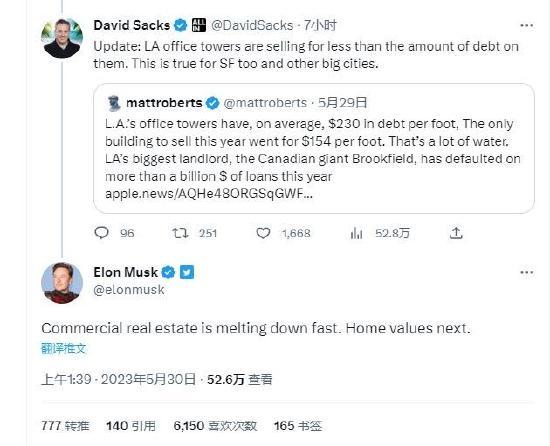This screenshot has height=446, width=550.
Task: Retweet David Sacks' post via retweet icon
Action: tap(180, 233)
